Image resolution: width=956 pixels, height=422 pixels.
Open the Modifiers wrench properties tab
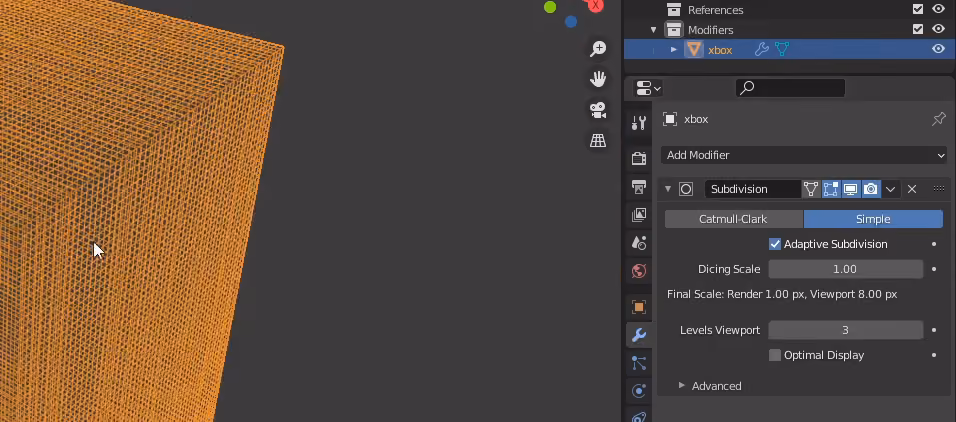639,335
